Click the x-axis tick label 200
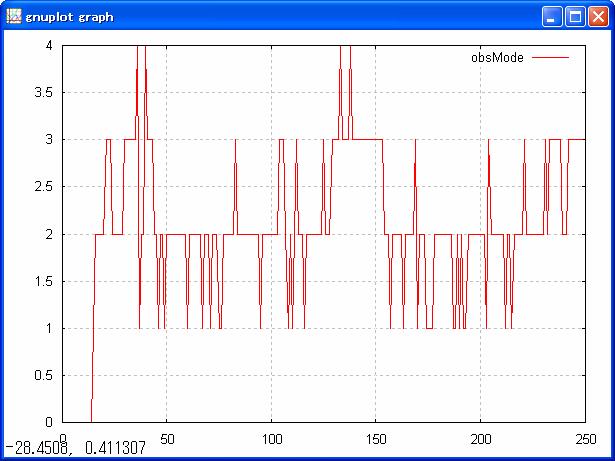 pyautogui.click(x=480, y=438)
